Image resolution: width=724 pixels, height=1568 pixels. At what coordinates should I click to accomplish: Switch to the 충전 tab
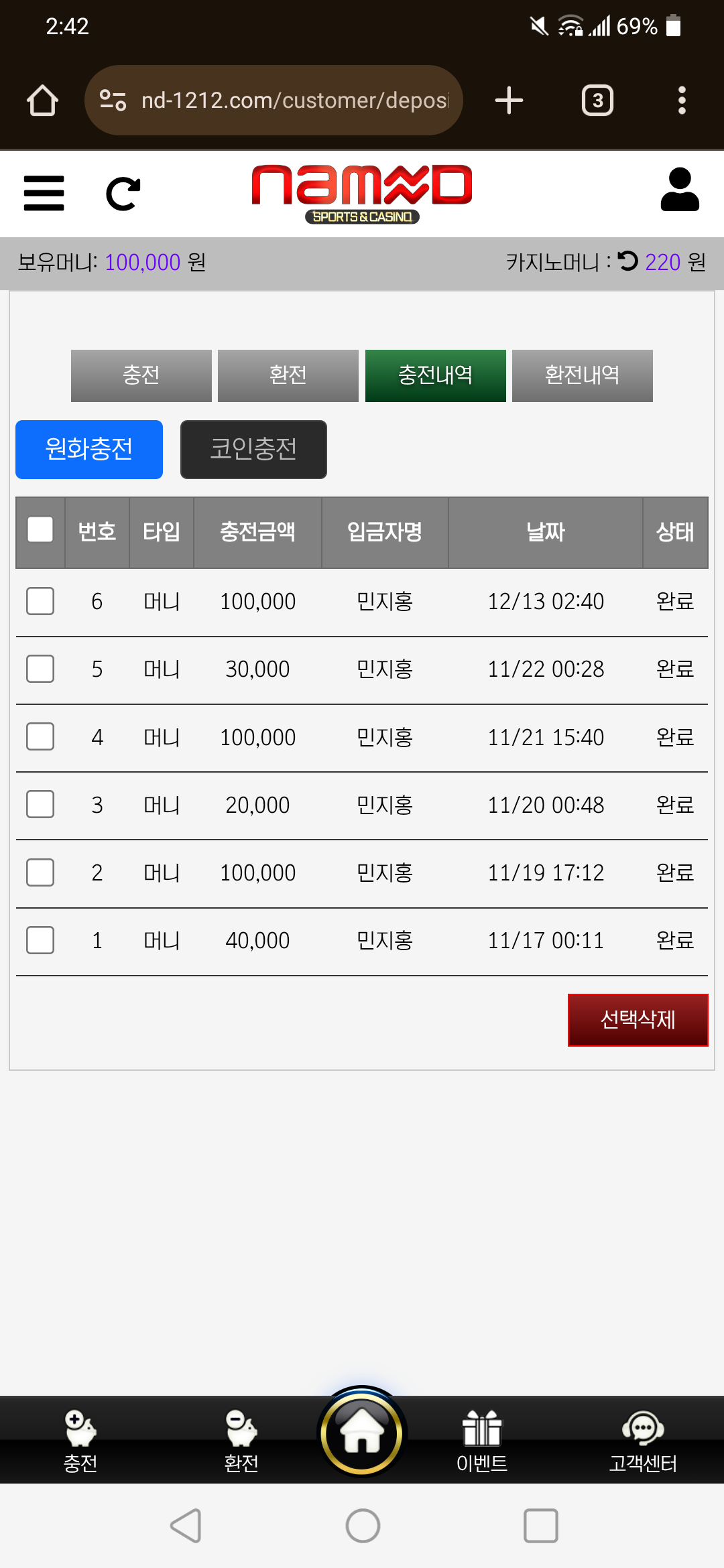pyautogui.click(x=141, y=375)
